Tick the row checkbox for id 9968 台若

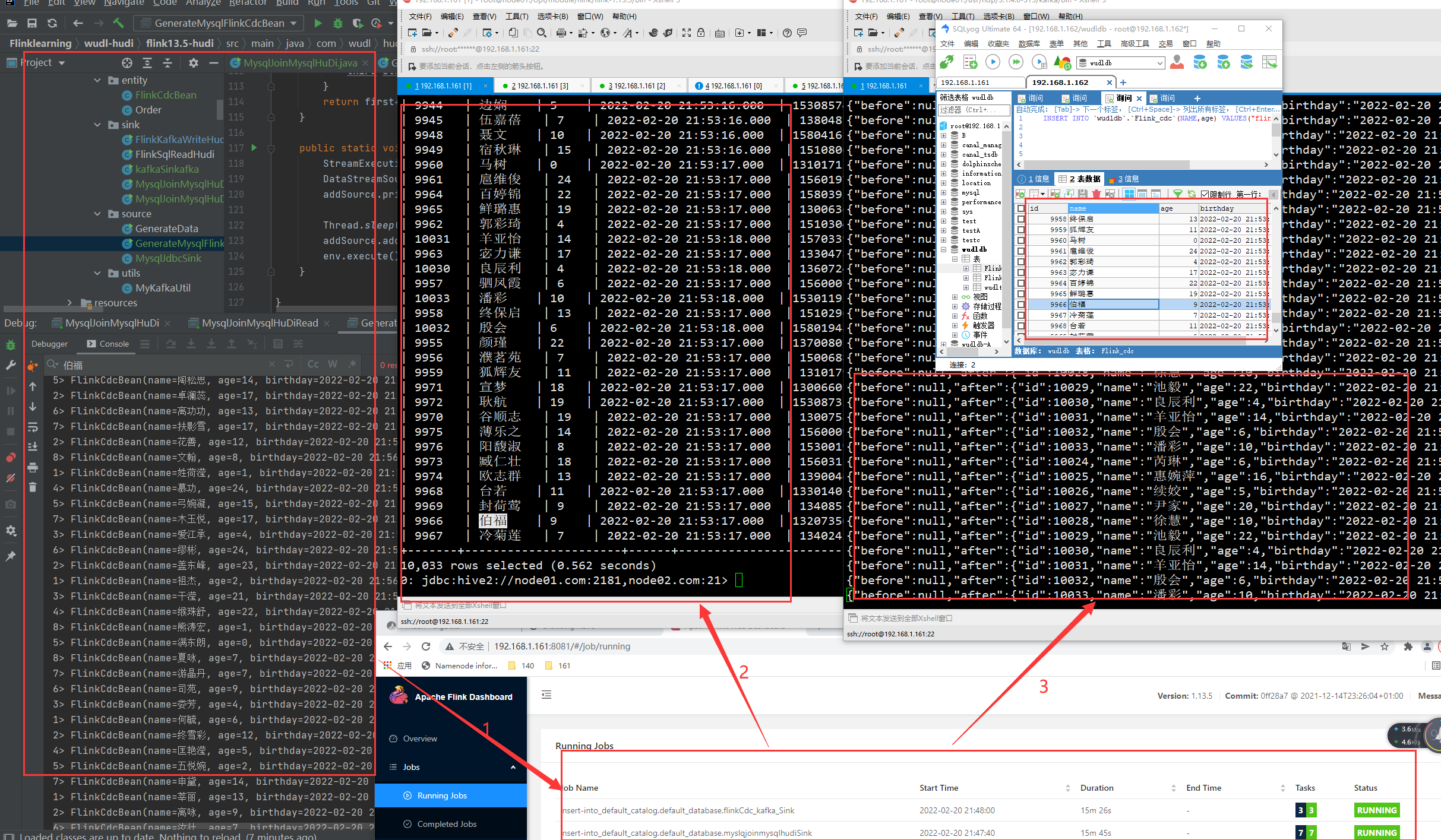(1020, 326)
